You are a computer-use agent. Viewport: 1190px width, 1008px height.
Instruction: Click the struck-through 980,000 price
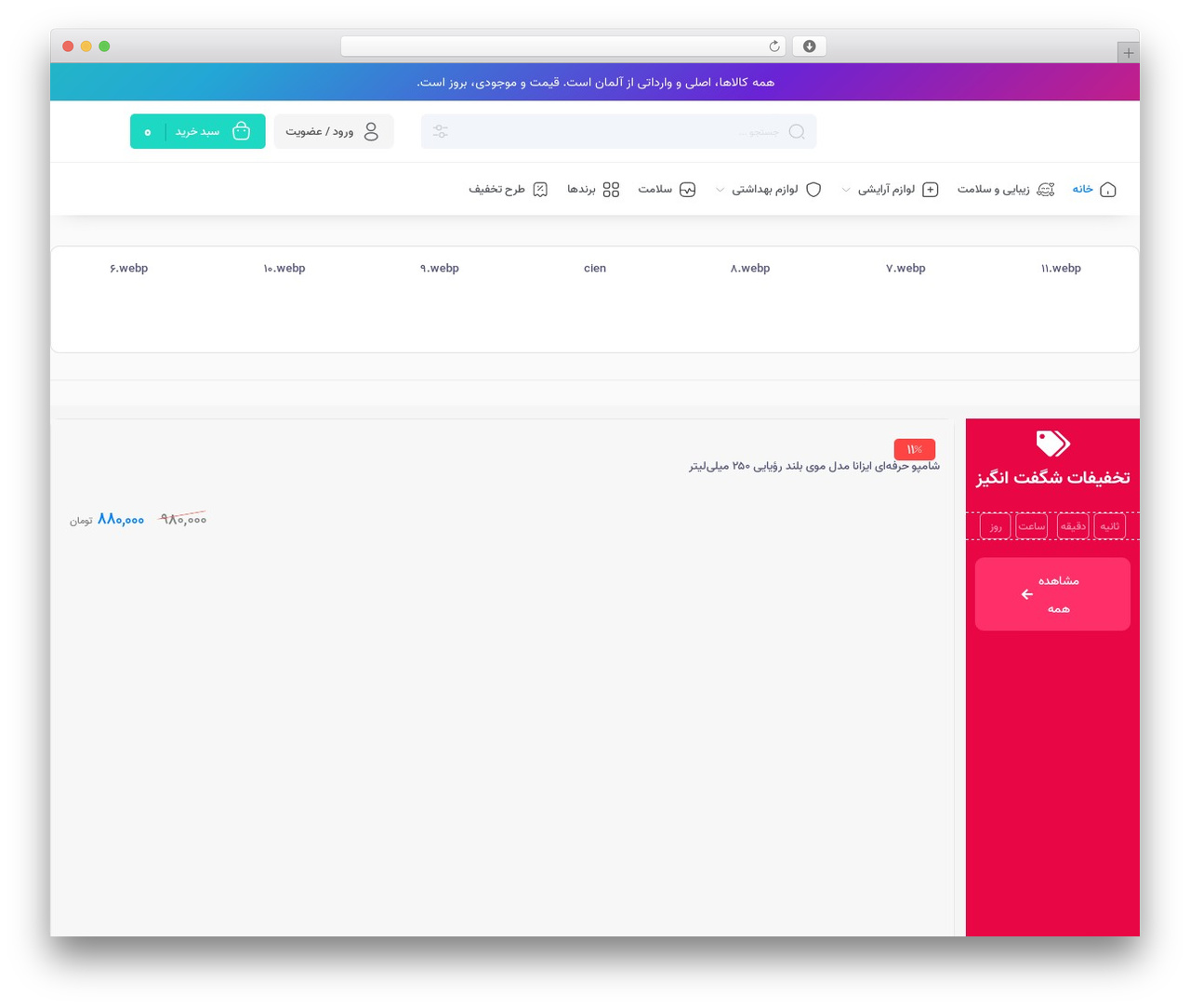click(x=183, y=519)
